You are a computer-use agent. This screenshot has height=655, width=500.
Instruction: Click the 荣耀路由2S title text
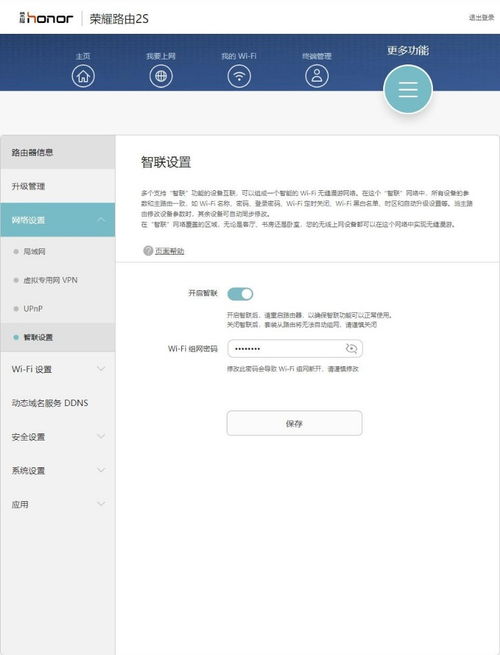click(x=119, y=19)
